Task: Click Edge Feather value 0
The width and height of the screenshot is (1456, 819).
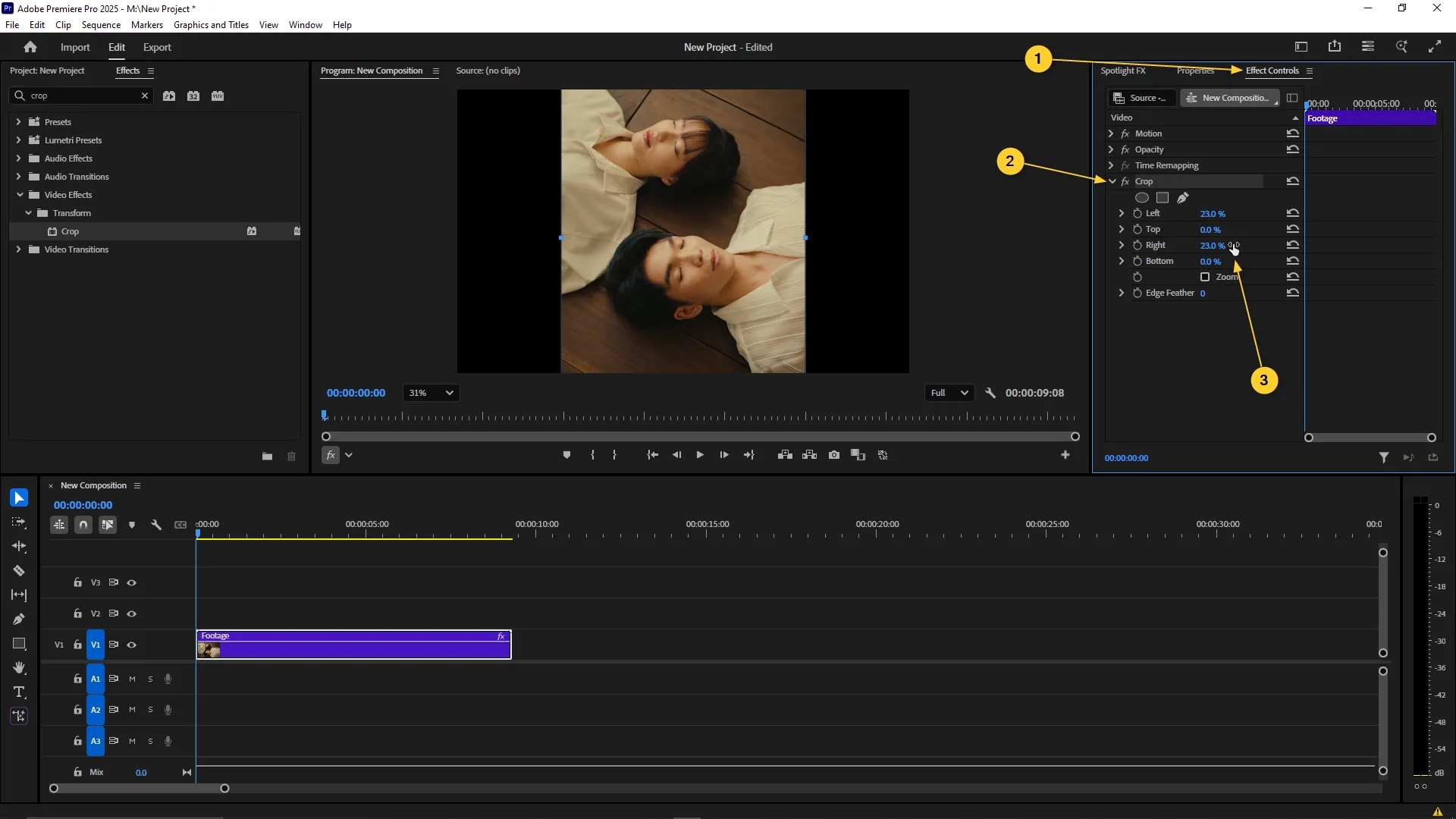Action: [1203, 293]
